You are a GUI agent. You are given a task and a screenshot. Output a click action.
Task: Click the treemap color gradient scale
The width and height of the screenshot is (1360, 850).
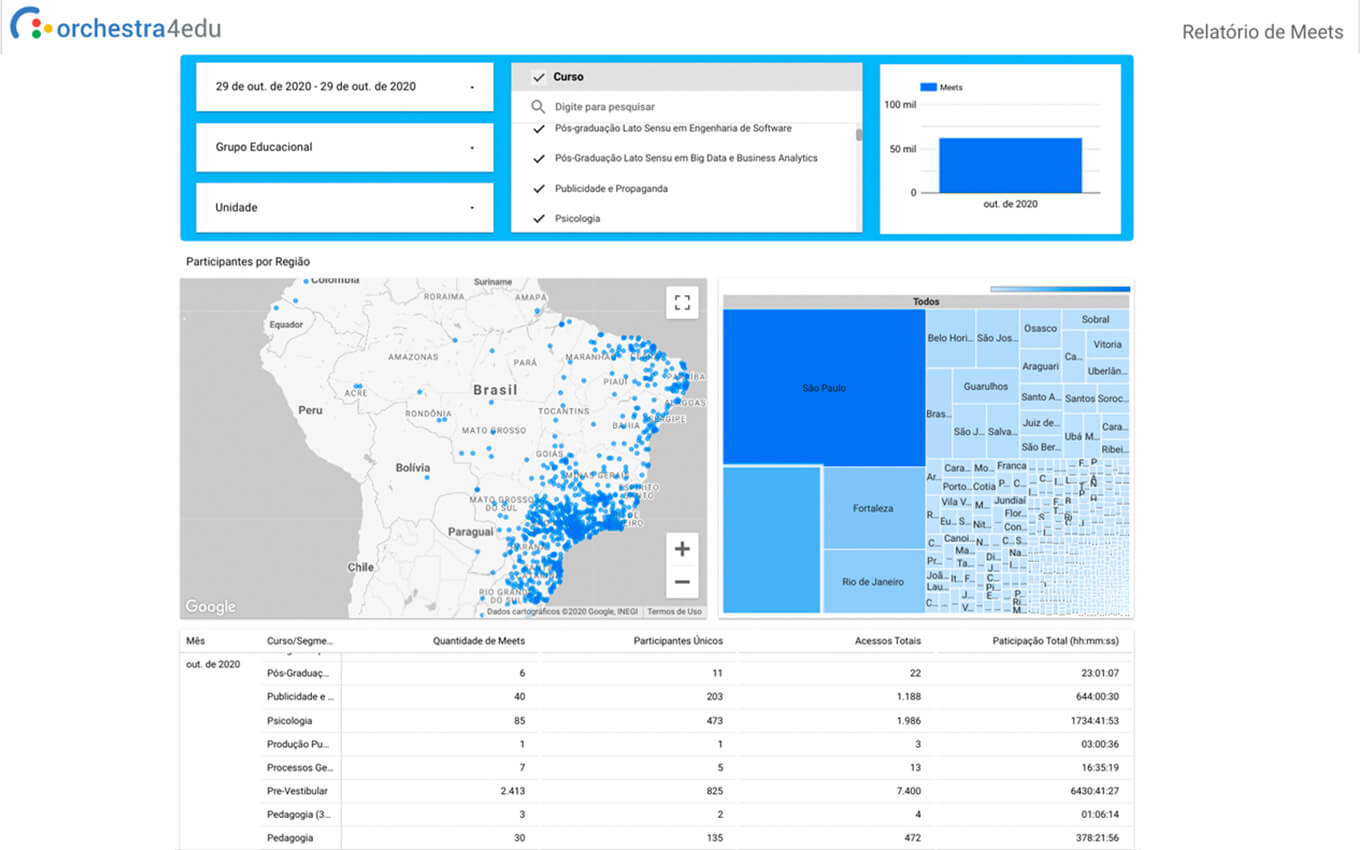[1059, 289]
